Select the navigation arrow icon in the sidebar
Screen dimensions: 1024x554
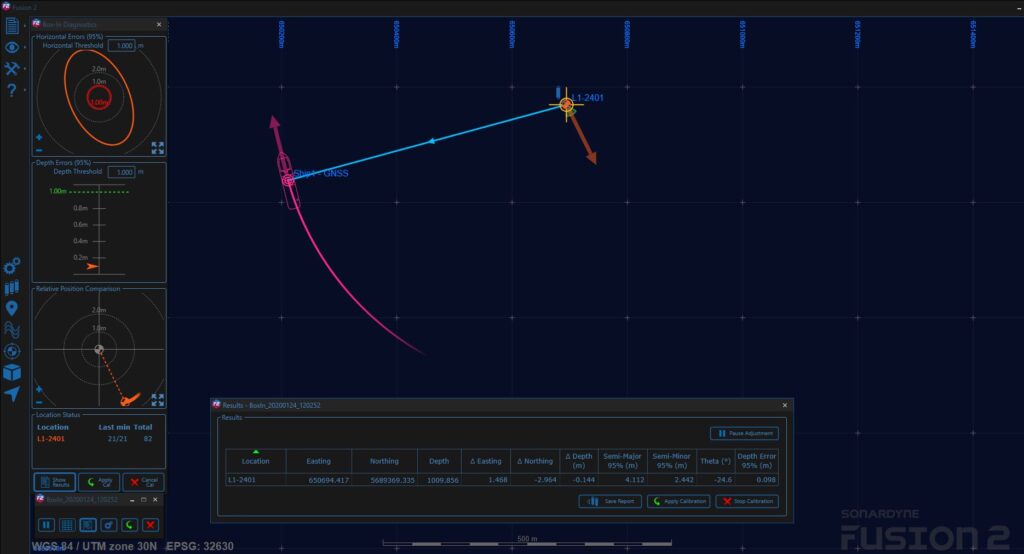12,394
